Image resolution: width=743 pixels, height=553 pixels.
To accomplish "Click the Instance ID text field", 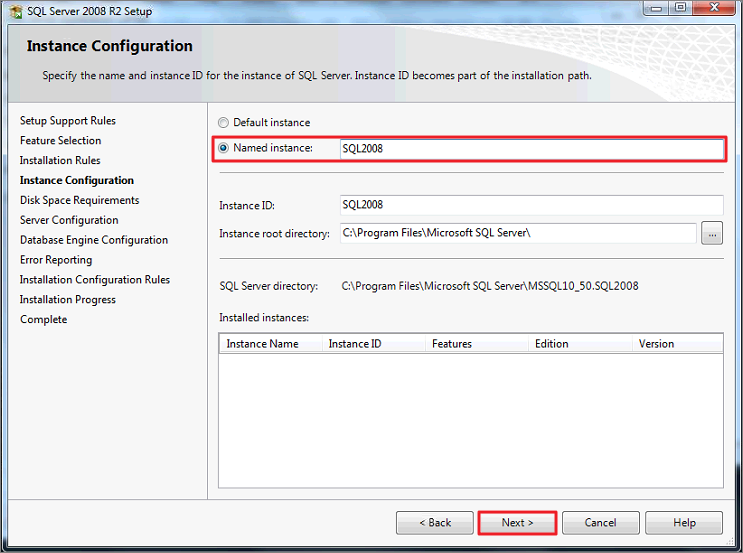I will pos(532,205).
